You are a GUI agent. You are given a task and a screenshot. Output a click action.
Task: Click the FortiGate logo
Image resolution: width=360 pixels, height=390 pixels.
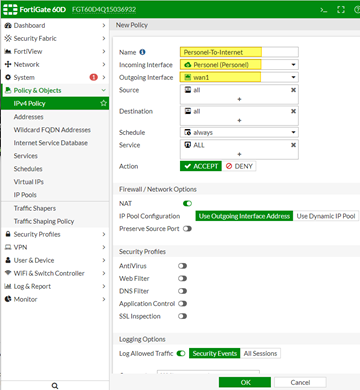(10, 9)
